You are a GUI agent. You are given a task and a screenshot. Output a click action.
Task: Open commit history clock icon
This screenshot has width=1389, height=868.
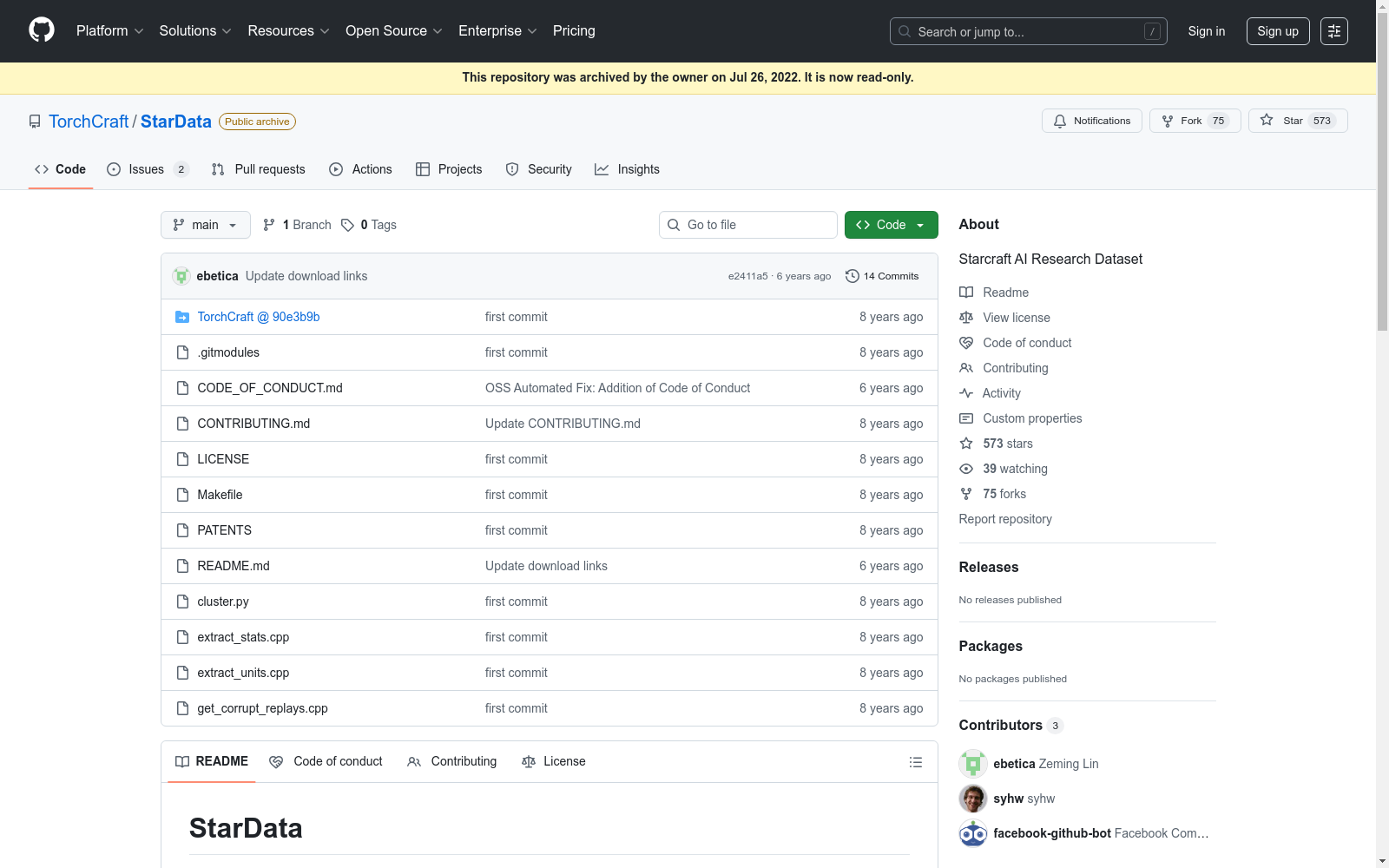pyautogui.click(x=852, y=276)
